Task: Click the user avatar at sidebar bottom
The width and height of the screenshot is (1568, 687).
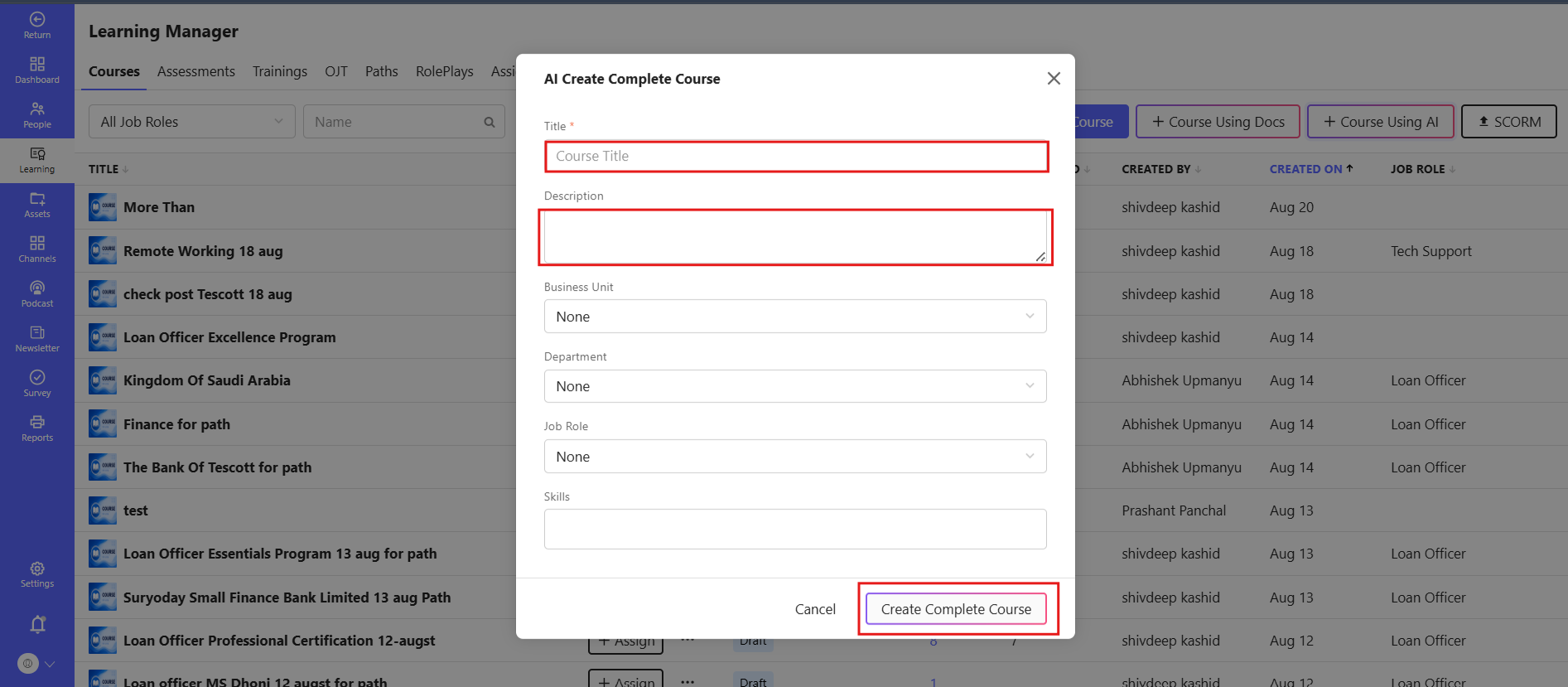Action: click(x=28, y=663)
